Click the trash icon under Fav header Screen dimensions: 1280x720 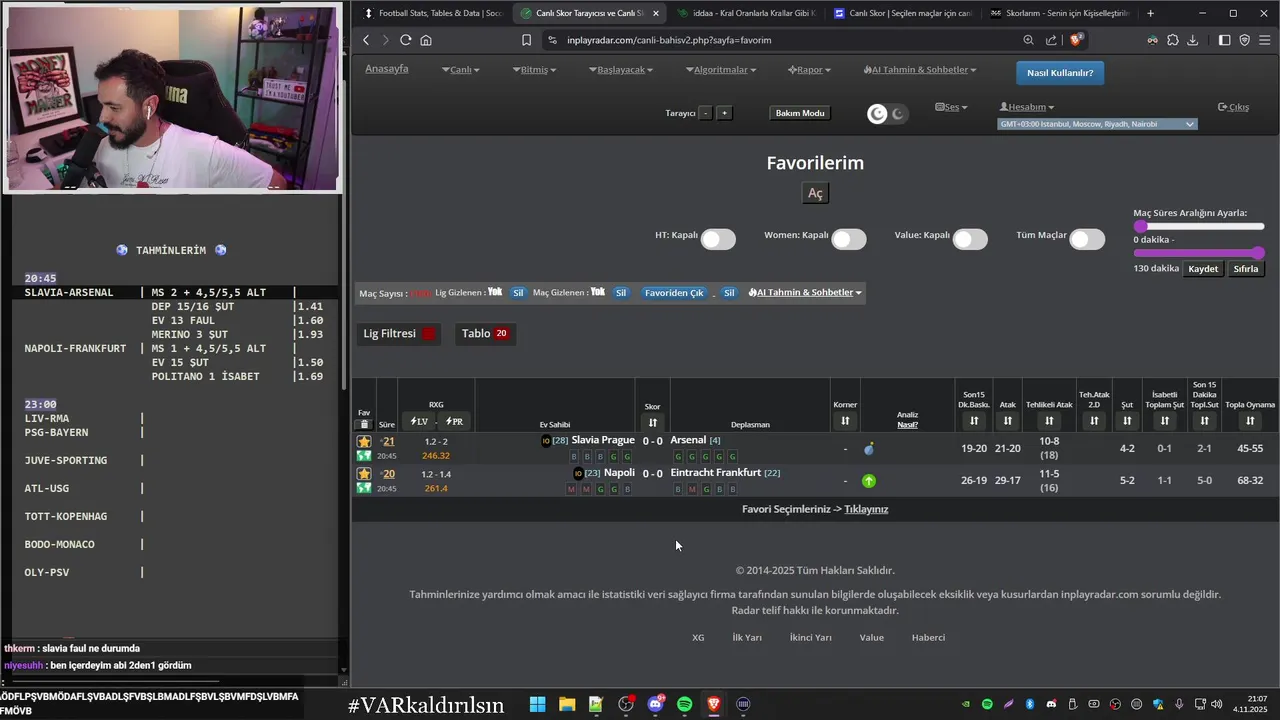(x=364, y=424)
